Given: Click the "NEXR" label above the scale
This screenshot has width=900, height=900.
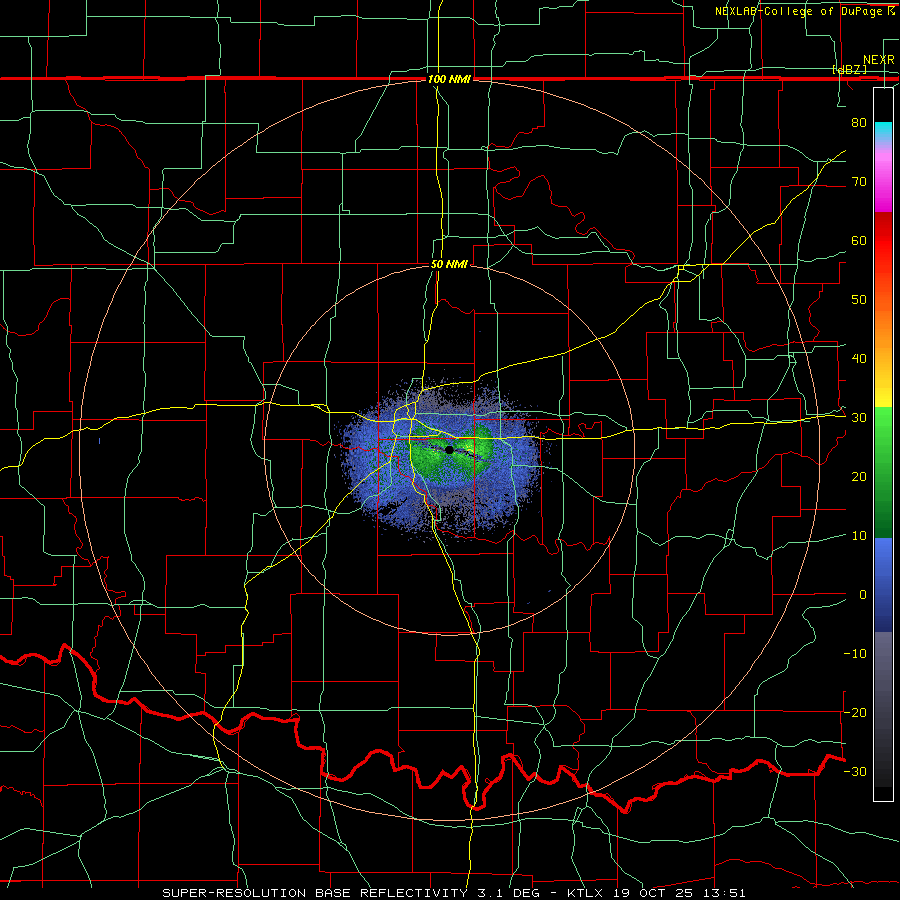Looking at the screenshot, I should tap(879, 60).
